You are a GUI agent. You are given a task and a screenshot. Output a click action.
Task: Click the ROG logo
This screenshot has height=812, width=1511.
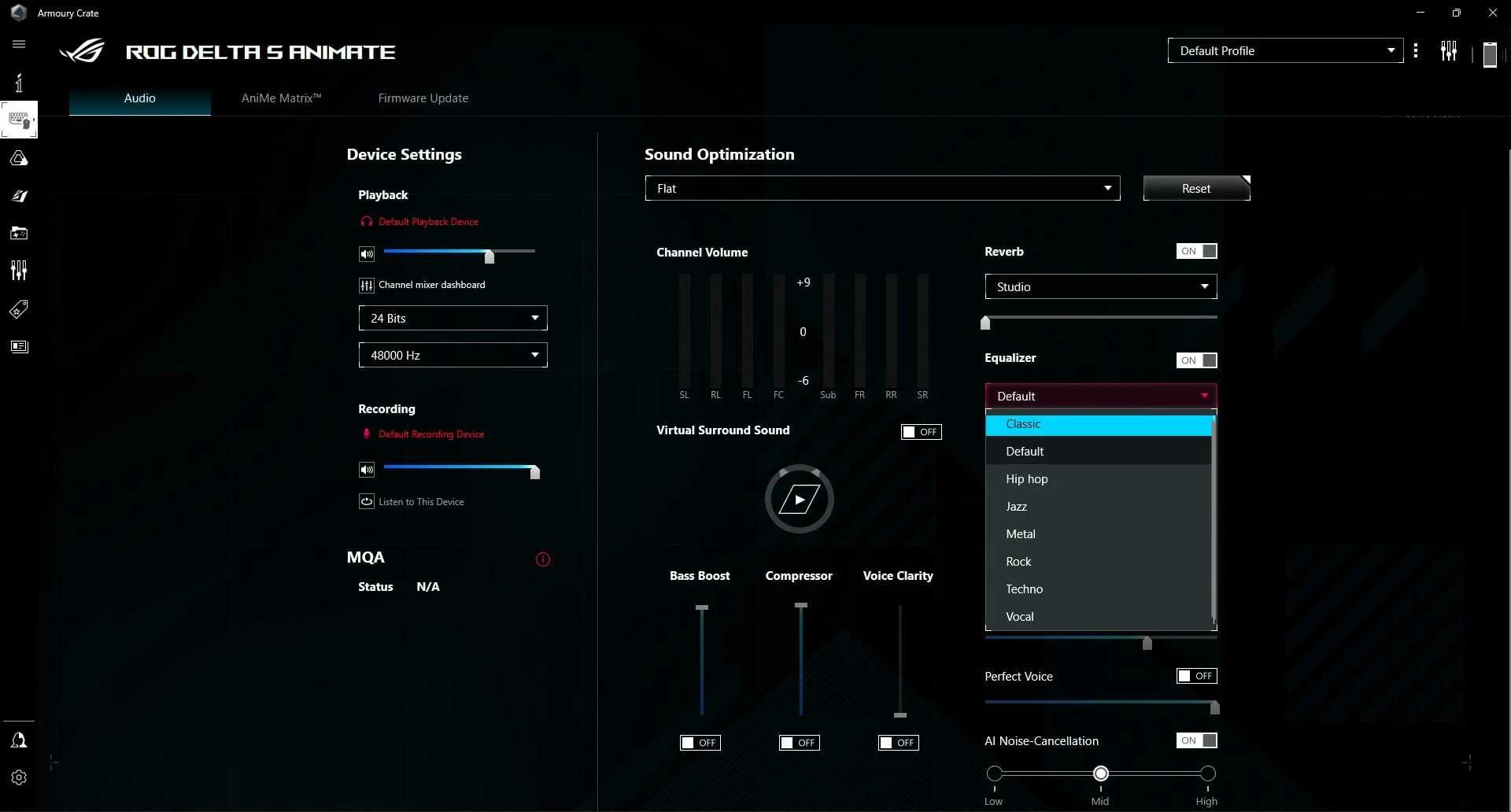click(x=82, y=51)
